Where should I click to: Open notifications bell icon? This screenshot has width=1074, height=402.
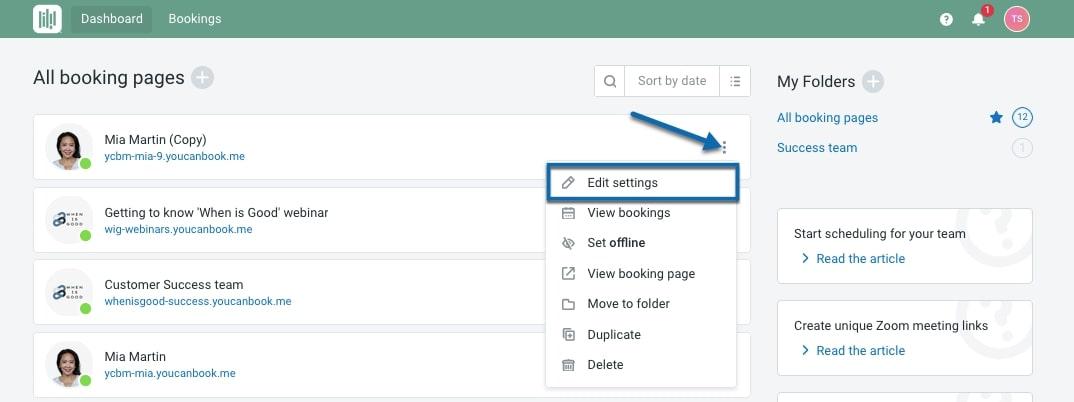click(x=979, y=19)
